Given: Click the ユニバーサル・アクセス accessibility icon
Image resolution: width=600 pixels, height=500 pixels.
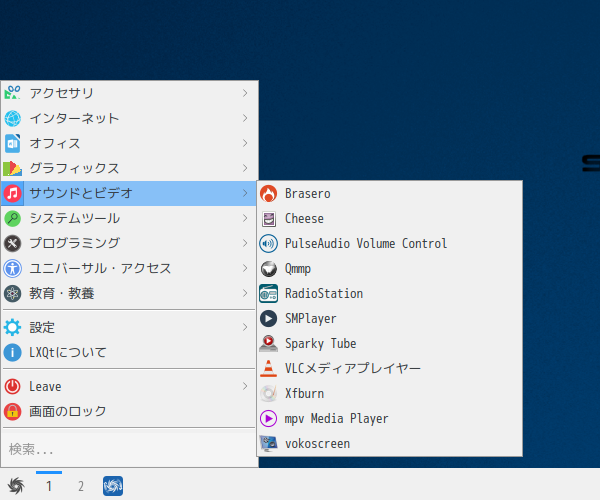Looking at the screenshot, I should coord(13,268).
